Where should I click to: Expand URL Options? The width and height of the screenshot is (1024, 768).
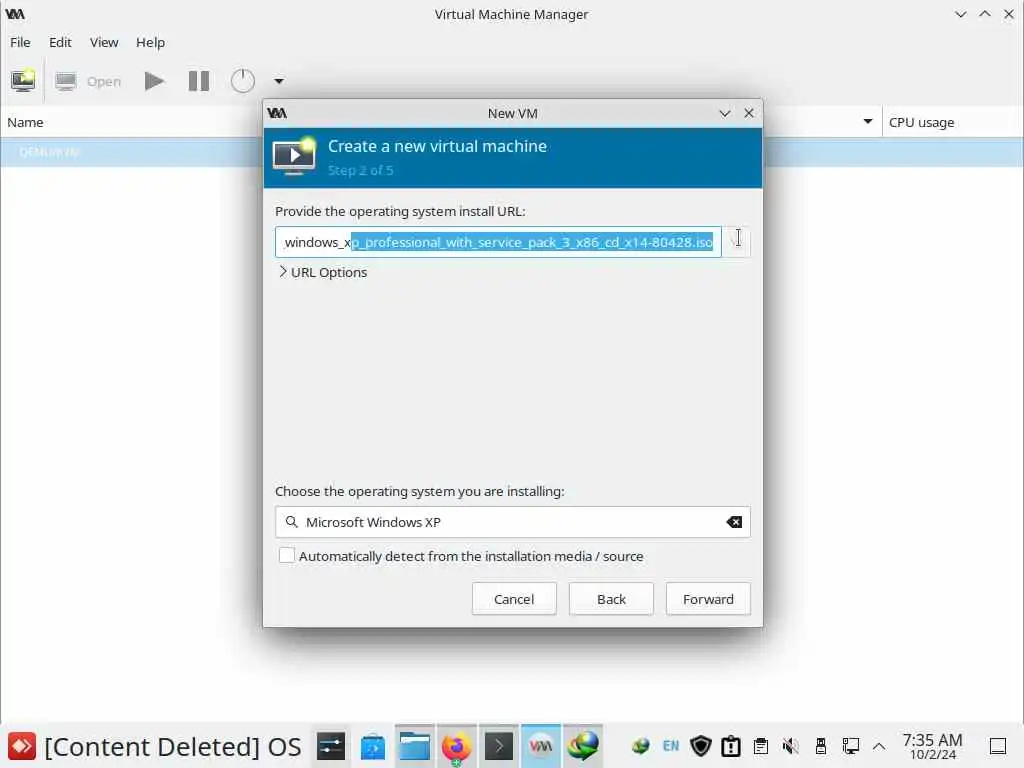[x=323, y=272]
